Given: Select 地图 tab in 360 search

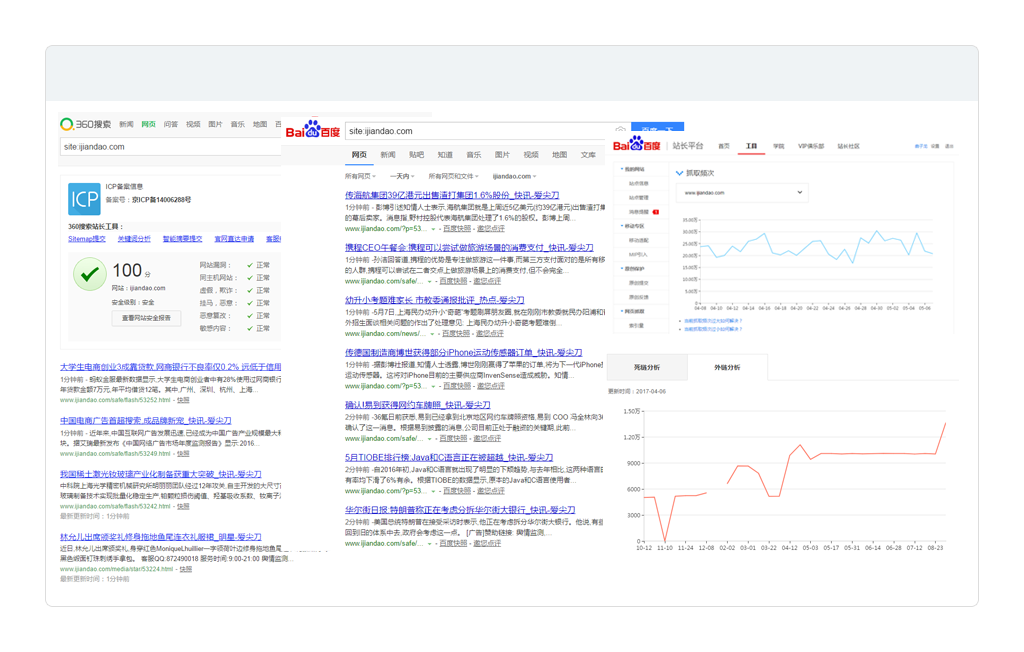Looking at the screenshot, I should tap(260, 124).
